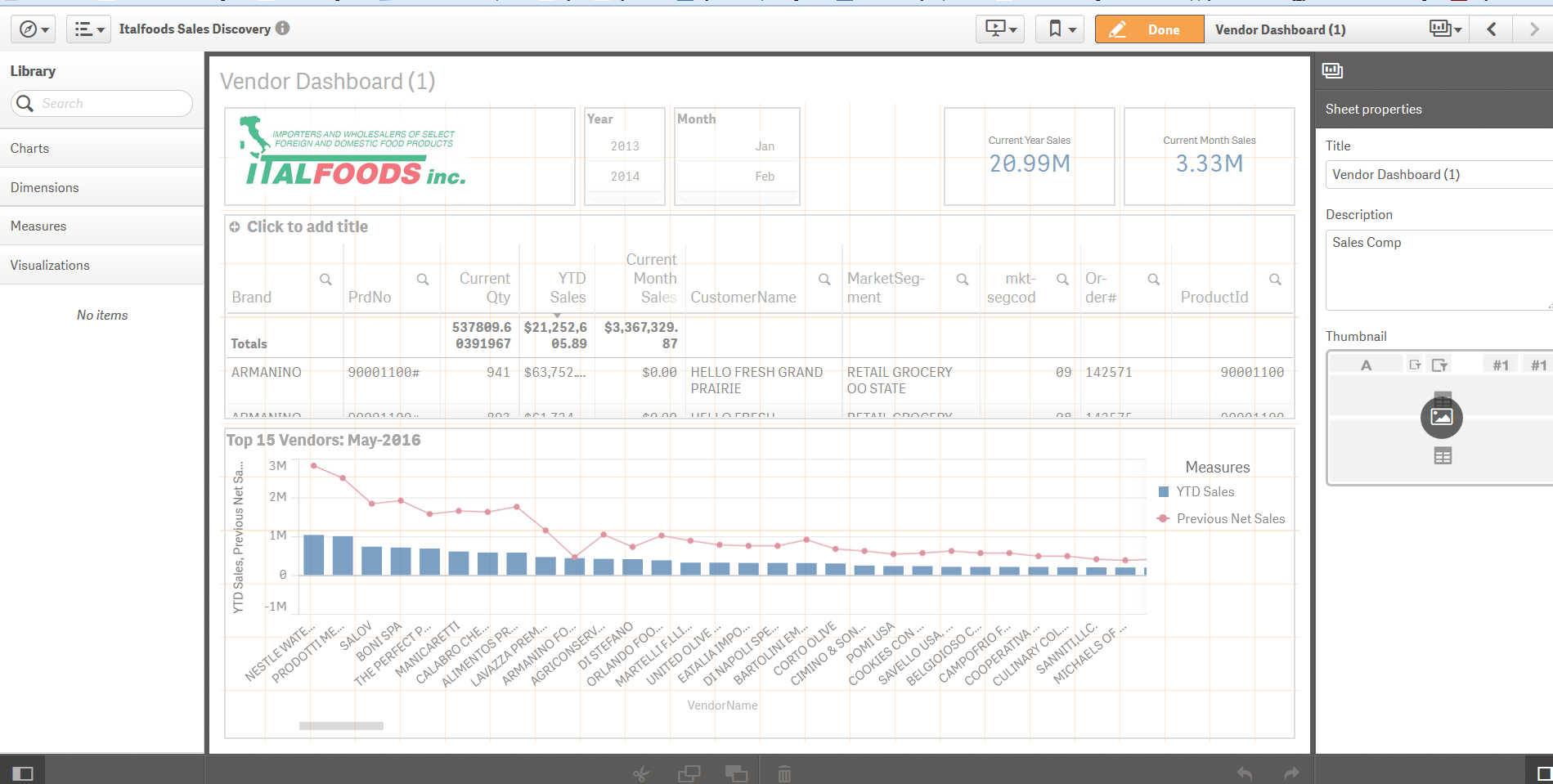Search within the ProductId column
The image size is (1553, 784).
point(1275,280)
